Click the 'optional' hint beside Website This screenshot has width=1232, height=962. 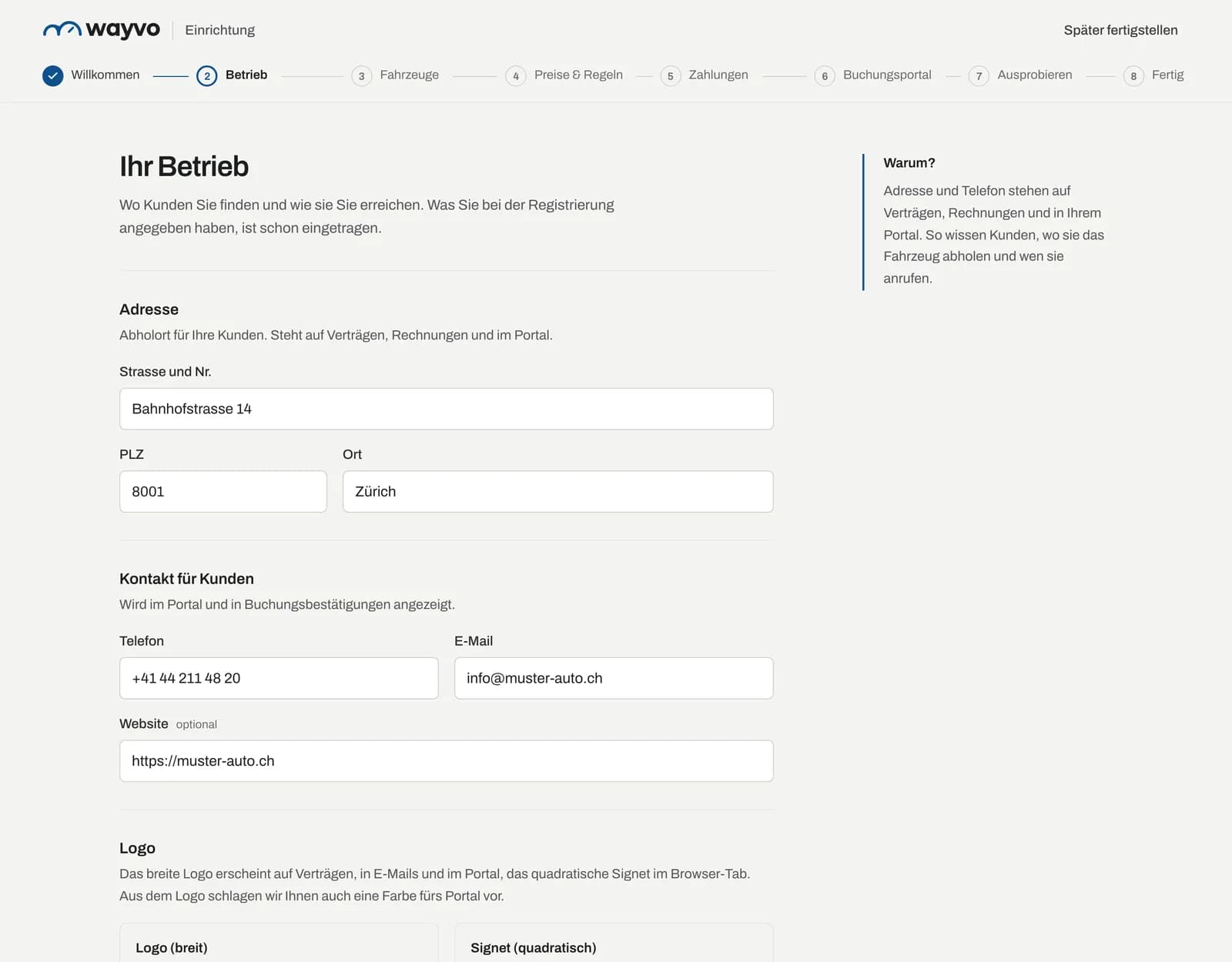(196, 724)
